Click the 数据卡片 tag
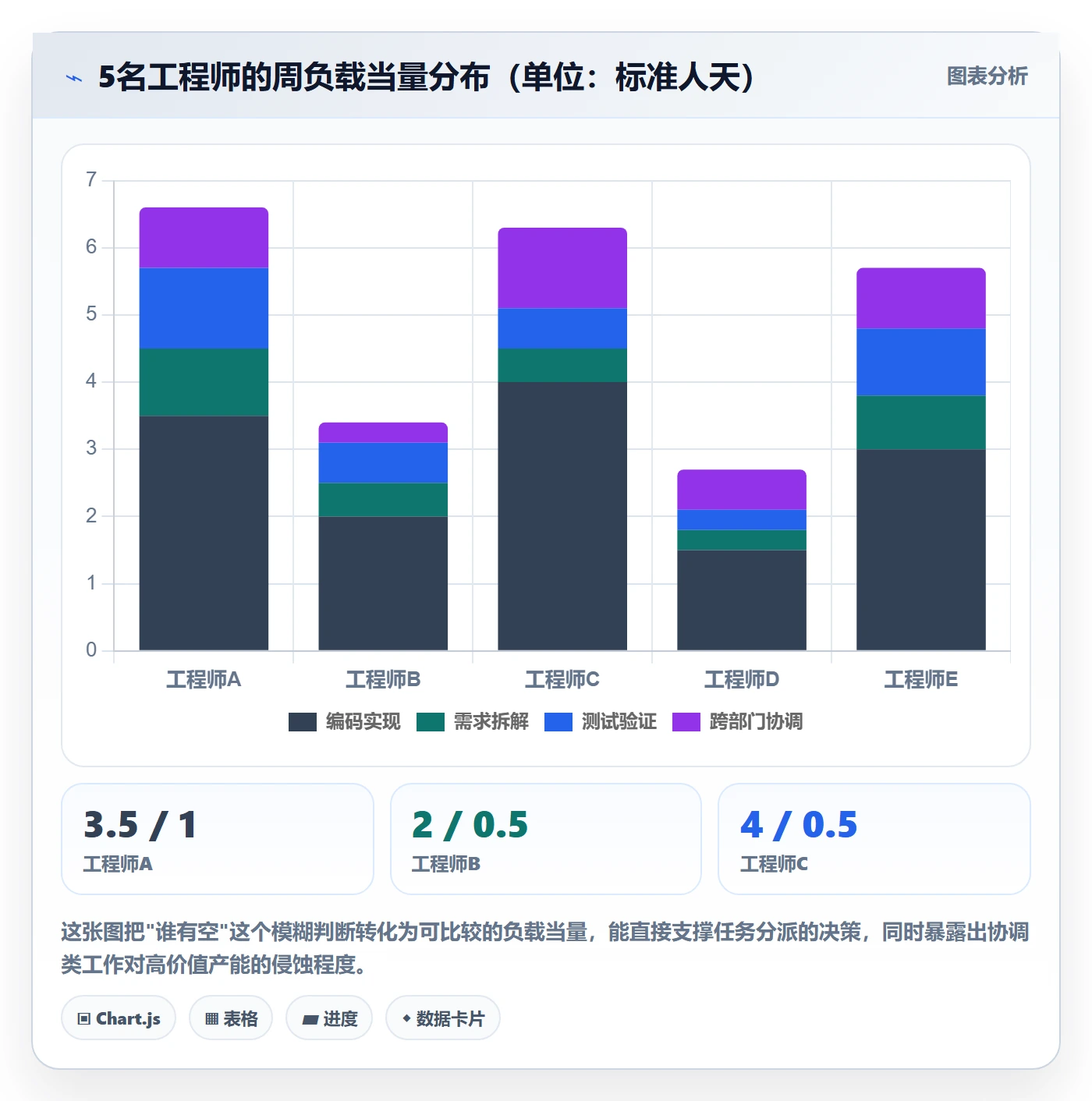This screenshot has width=1092, height=1101. tap(443, 1018)
